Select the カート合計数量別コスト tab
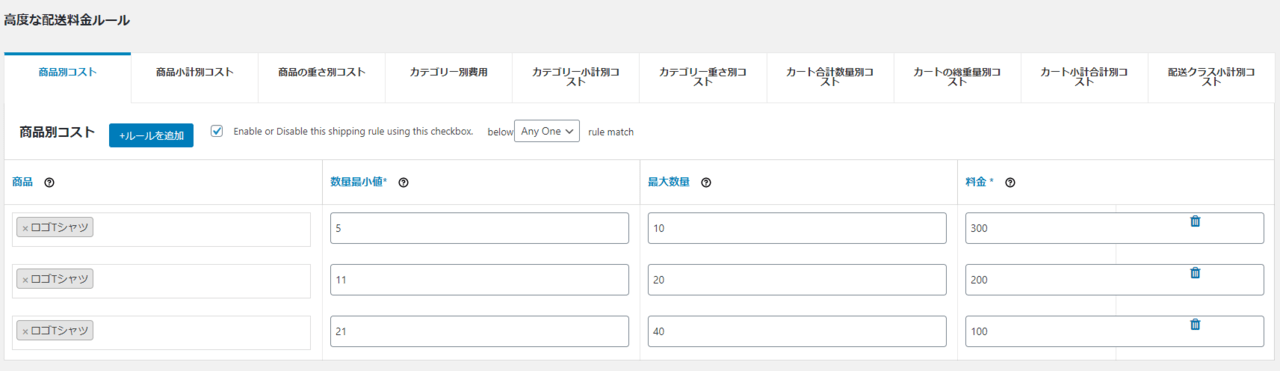 tap(830, 77)
